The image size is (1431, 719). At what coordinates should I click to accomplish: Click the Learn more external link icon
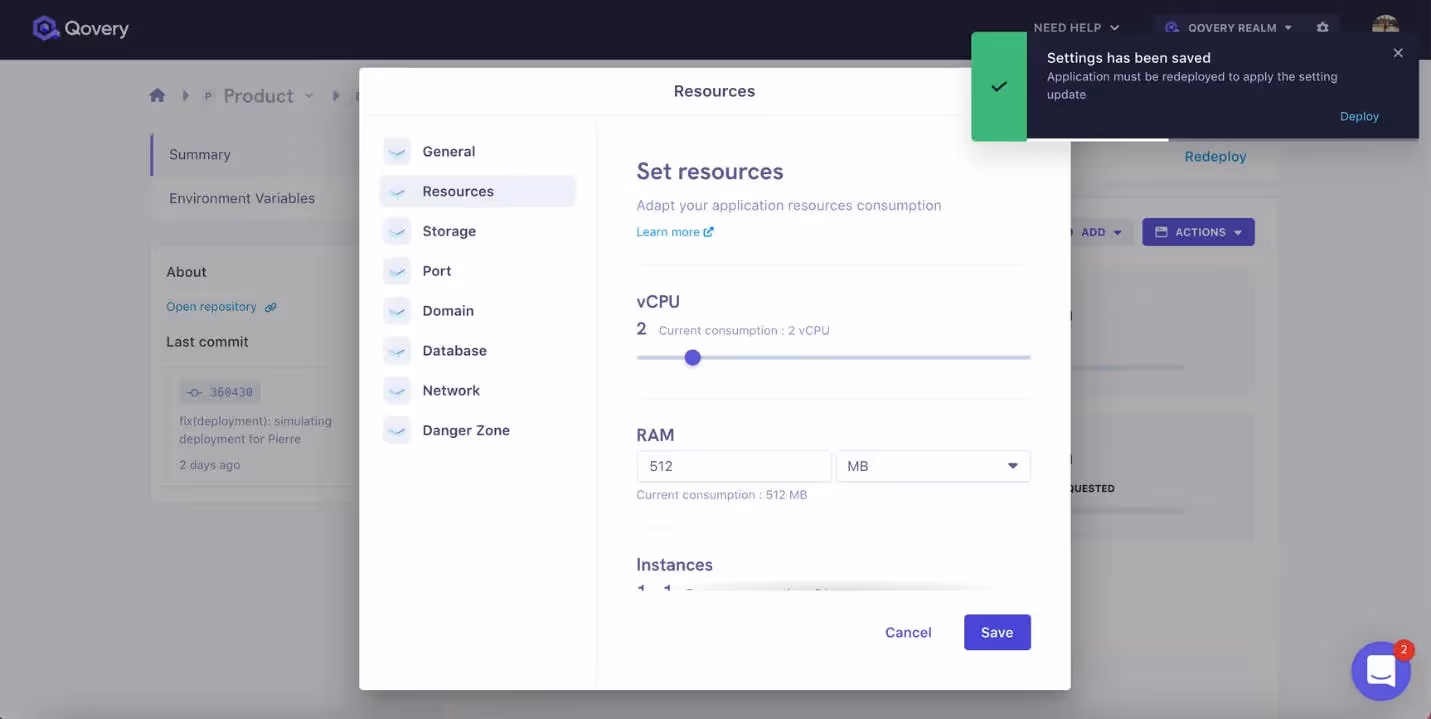708,232
